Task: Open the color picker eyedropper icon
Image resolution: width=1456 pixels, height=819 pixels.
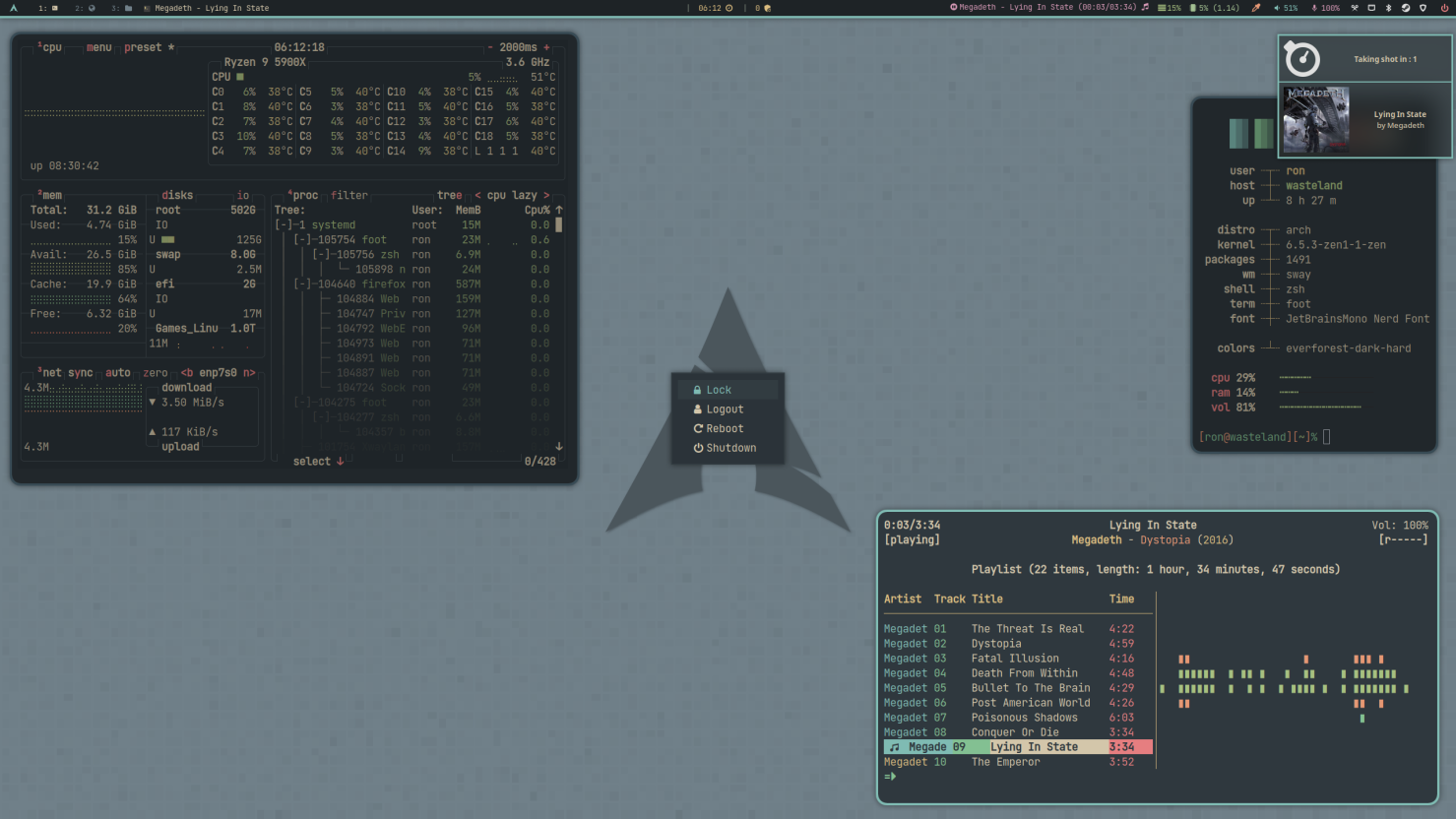Action: (x=1256, y=8)
